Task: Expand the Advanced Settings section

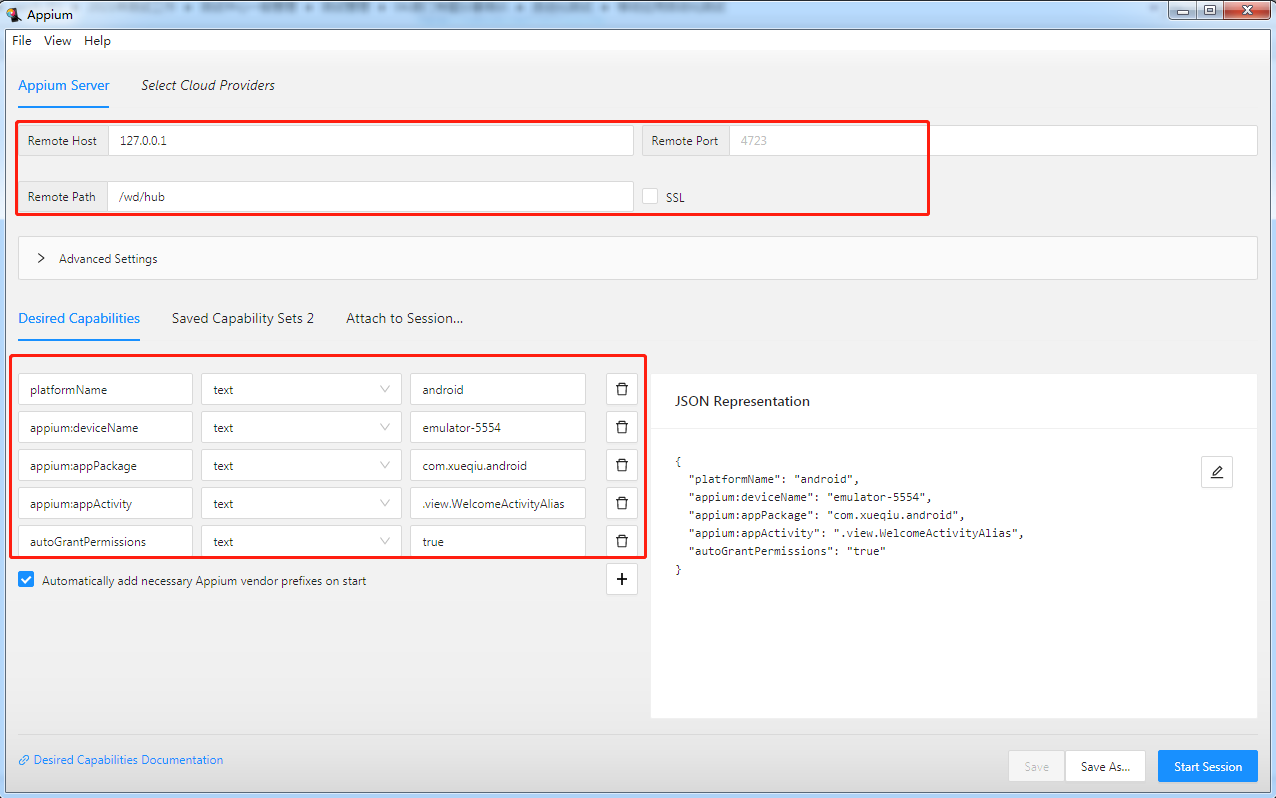Action: coord(638,258)
